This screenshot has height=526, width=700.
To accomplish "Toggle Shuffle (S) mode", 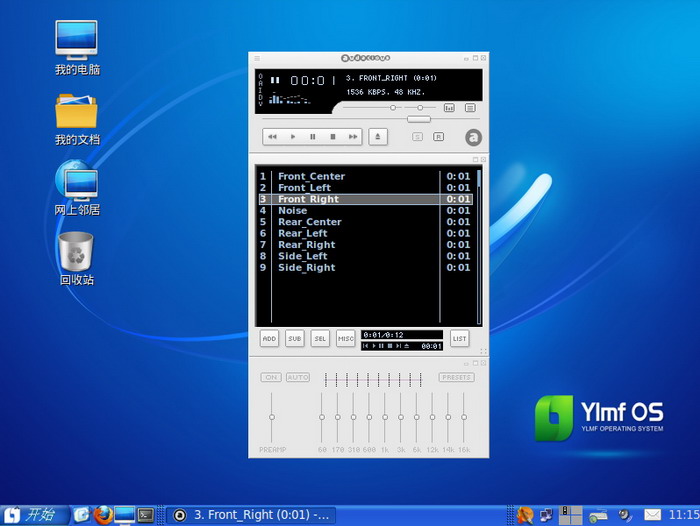I will tap(417, 137).
